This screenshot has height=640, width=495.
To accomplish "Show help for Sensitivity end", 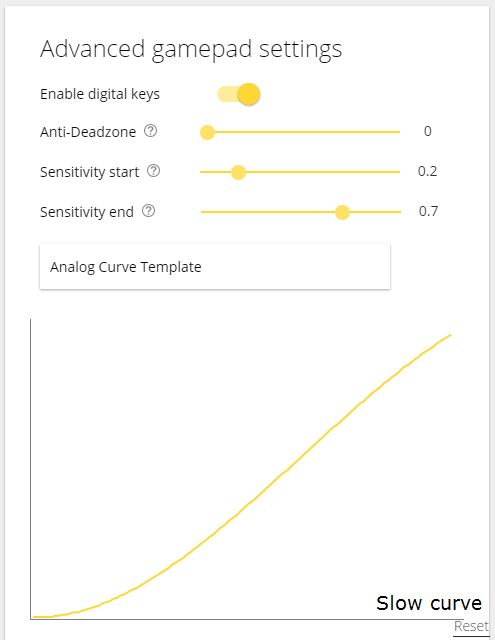I will point(149,211).
